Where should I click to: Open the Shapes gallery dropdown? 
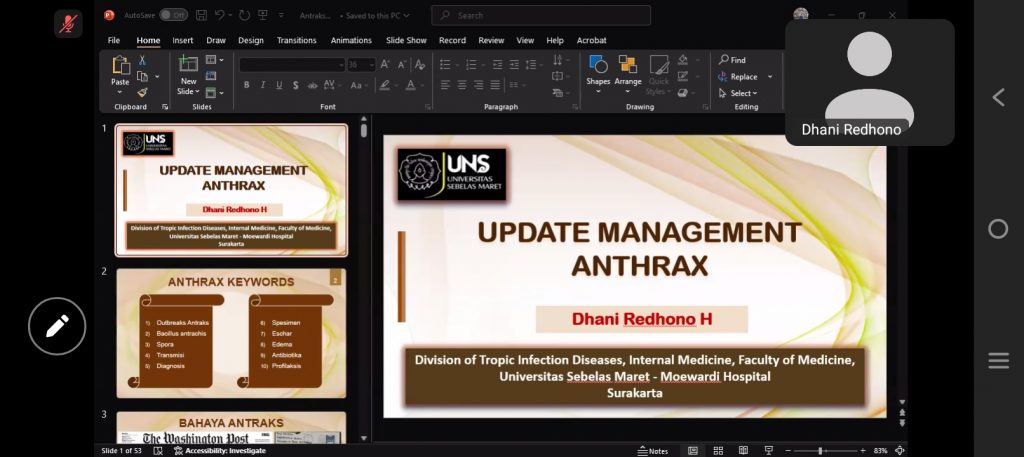(x=598, y=91)
